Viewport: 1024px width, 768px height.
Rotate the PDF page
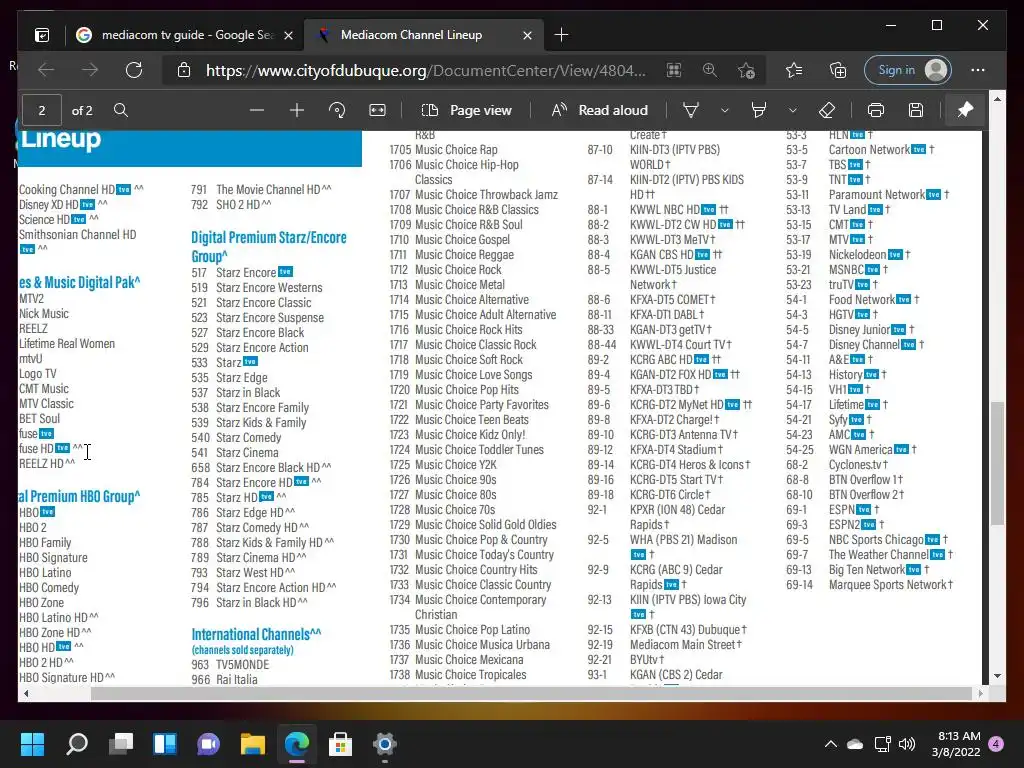(337, 110)
